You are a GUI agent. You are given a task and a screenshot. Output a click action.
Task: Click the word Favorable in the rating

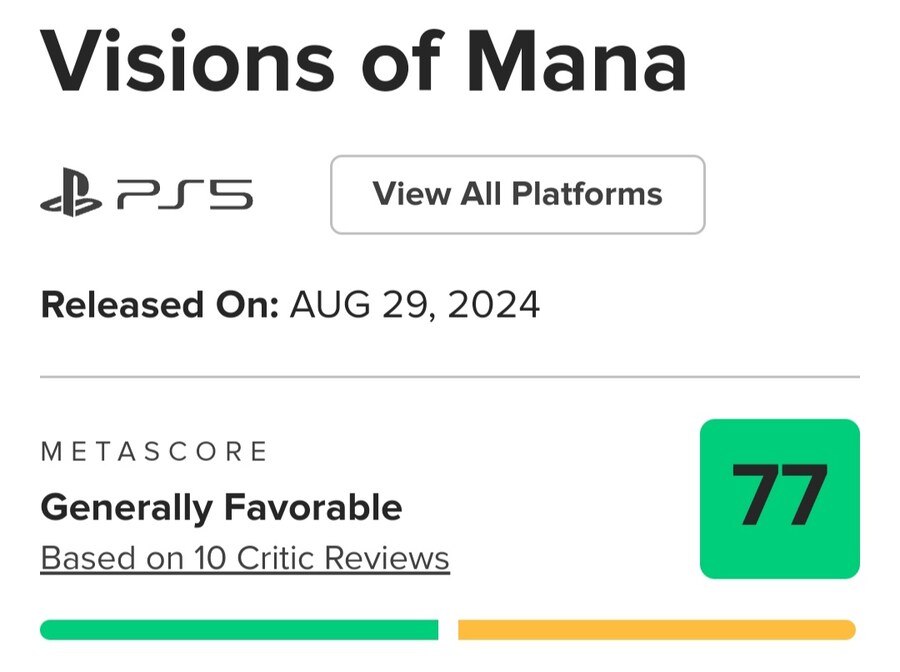pyautogui.click(x=312, y=507)
